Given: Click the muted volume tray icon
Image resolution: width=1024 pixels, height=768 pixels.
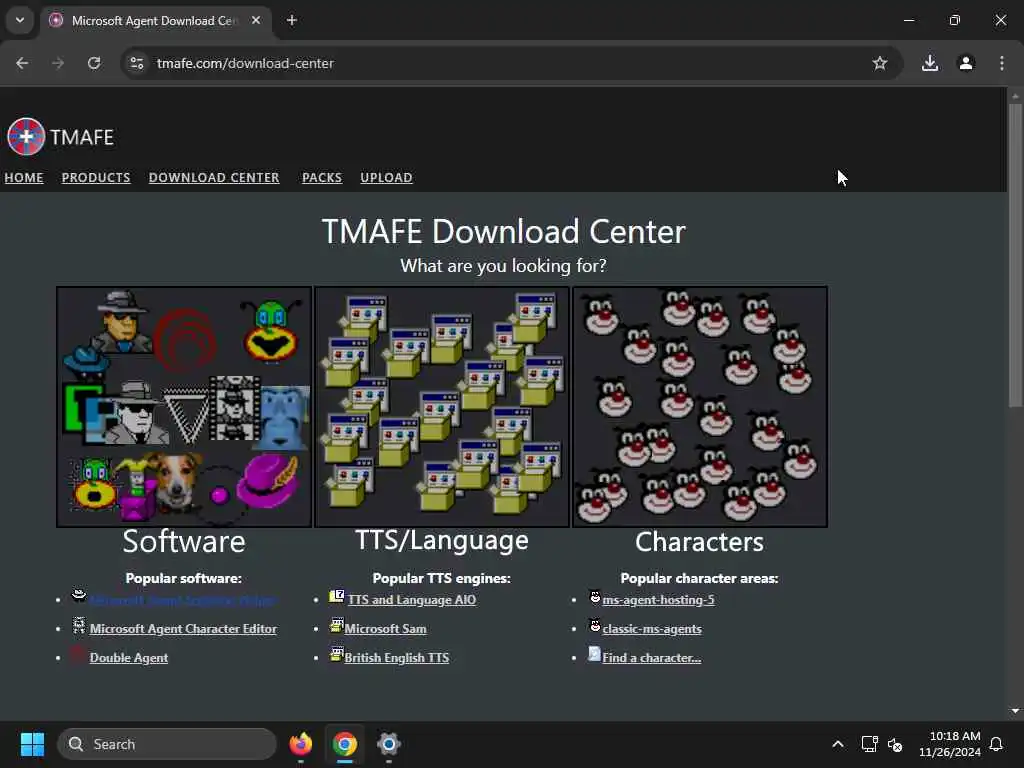Looking at the screenshot, I should 895,744.
